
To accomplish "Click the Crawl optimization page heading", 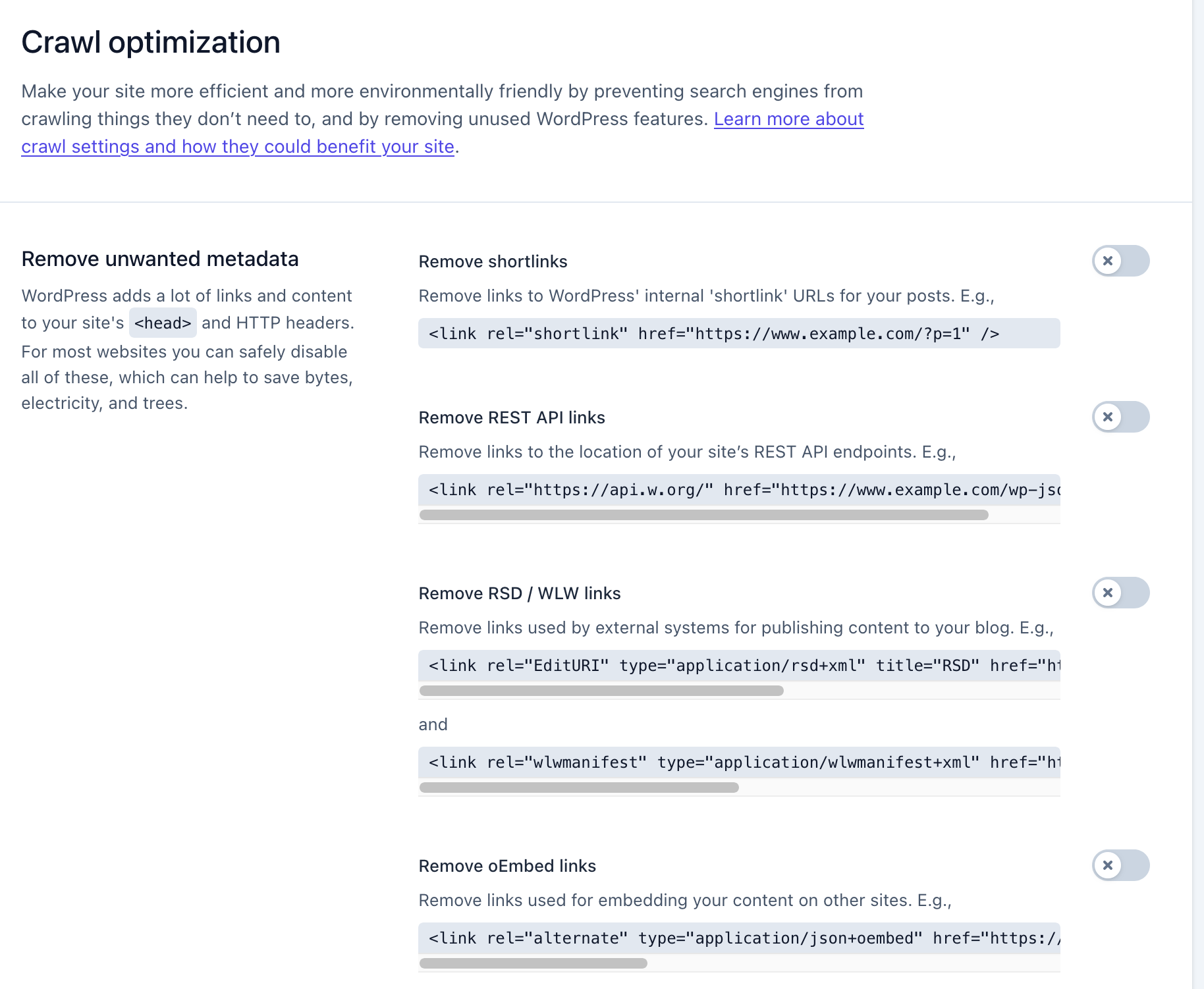I will pos(151,43).
